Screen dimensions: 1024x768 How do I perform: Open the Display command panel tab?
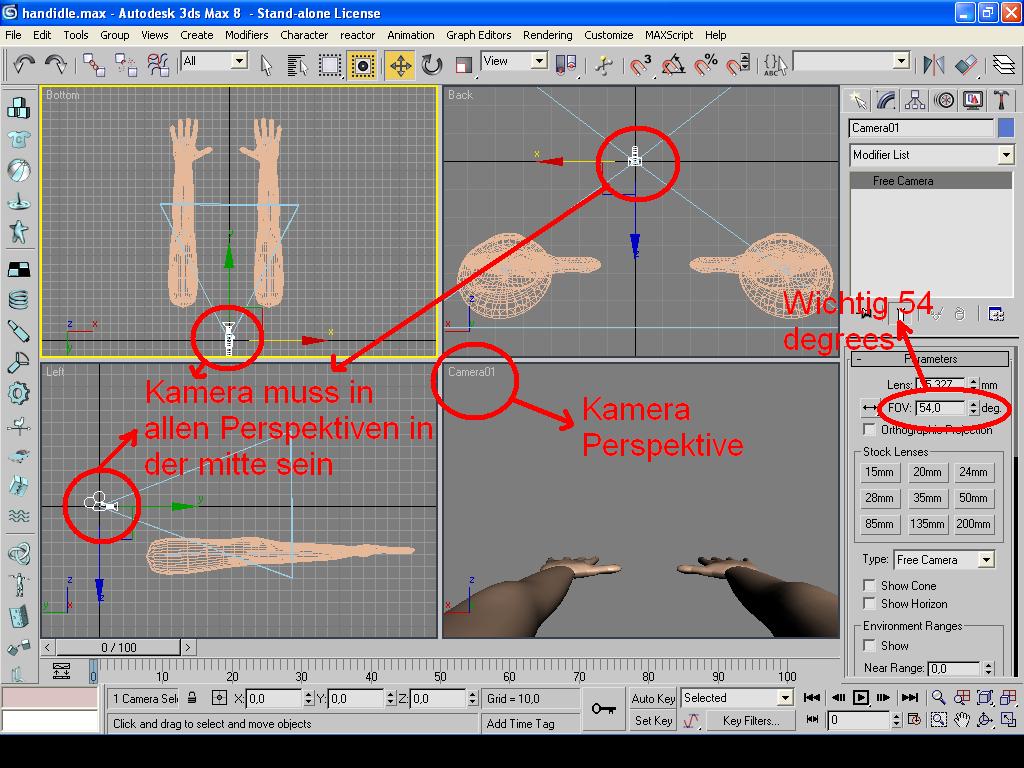pos(972,100)
